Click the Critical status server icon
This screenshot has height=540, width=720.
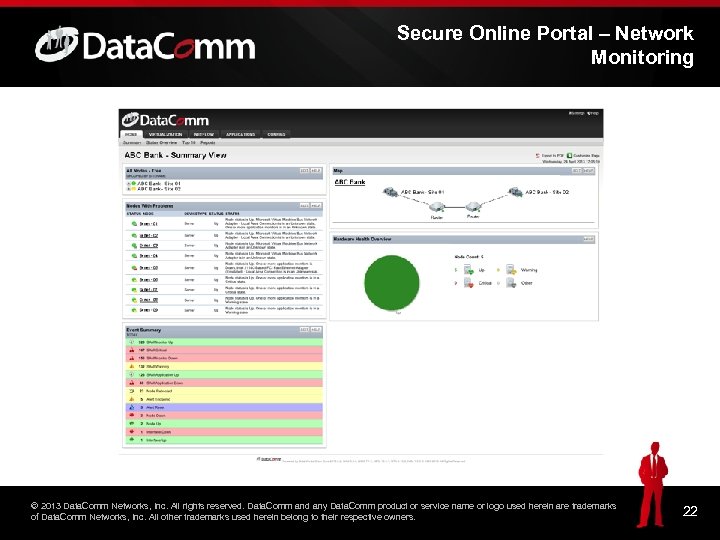(468, 283)
